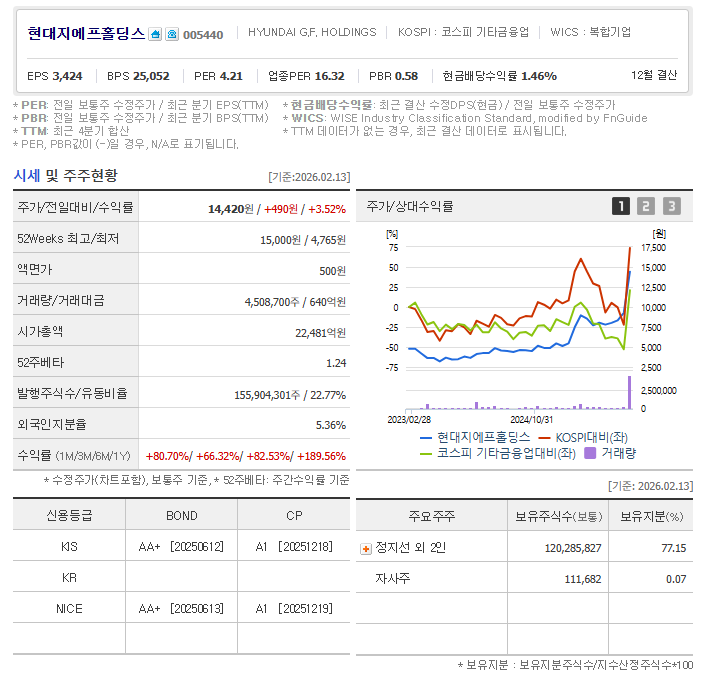Image resolution: width=701 pixels, height=685 pixels.
Task: Click the BOND column header
Action: (182, 516)
